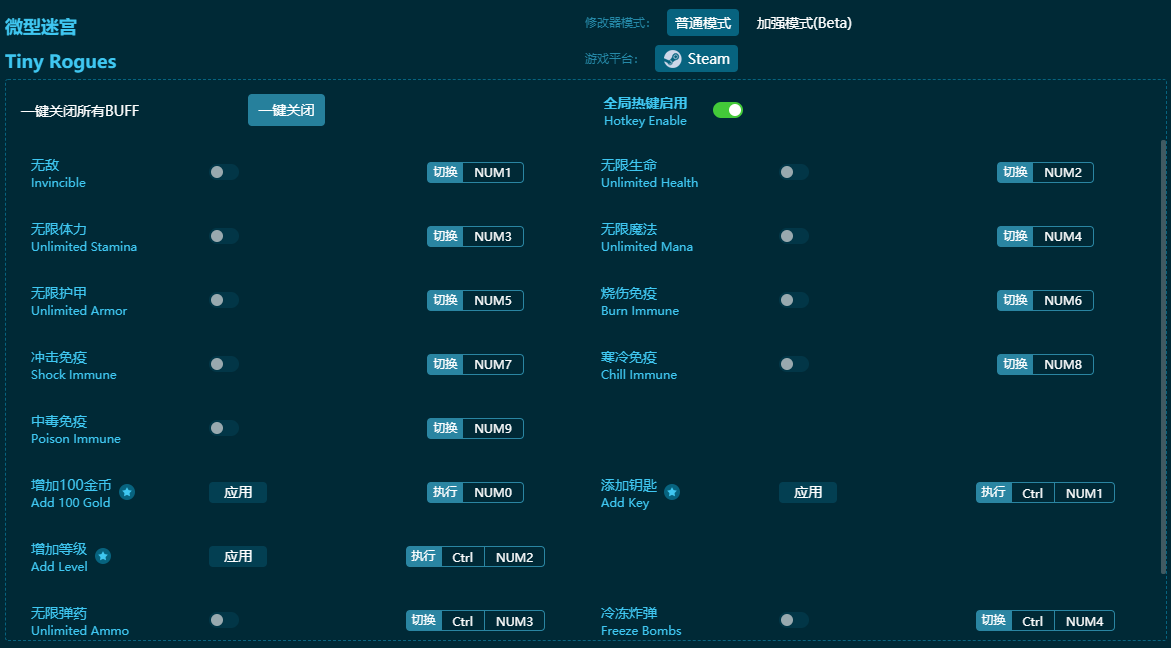
Task: Enable Unlimited Ammo toggle
Action: (223, 620)
